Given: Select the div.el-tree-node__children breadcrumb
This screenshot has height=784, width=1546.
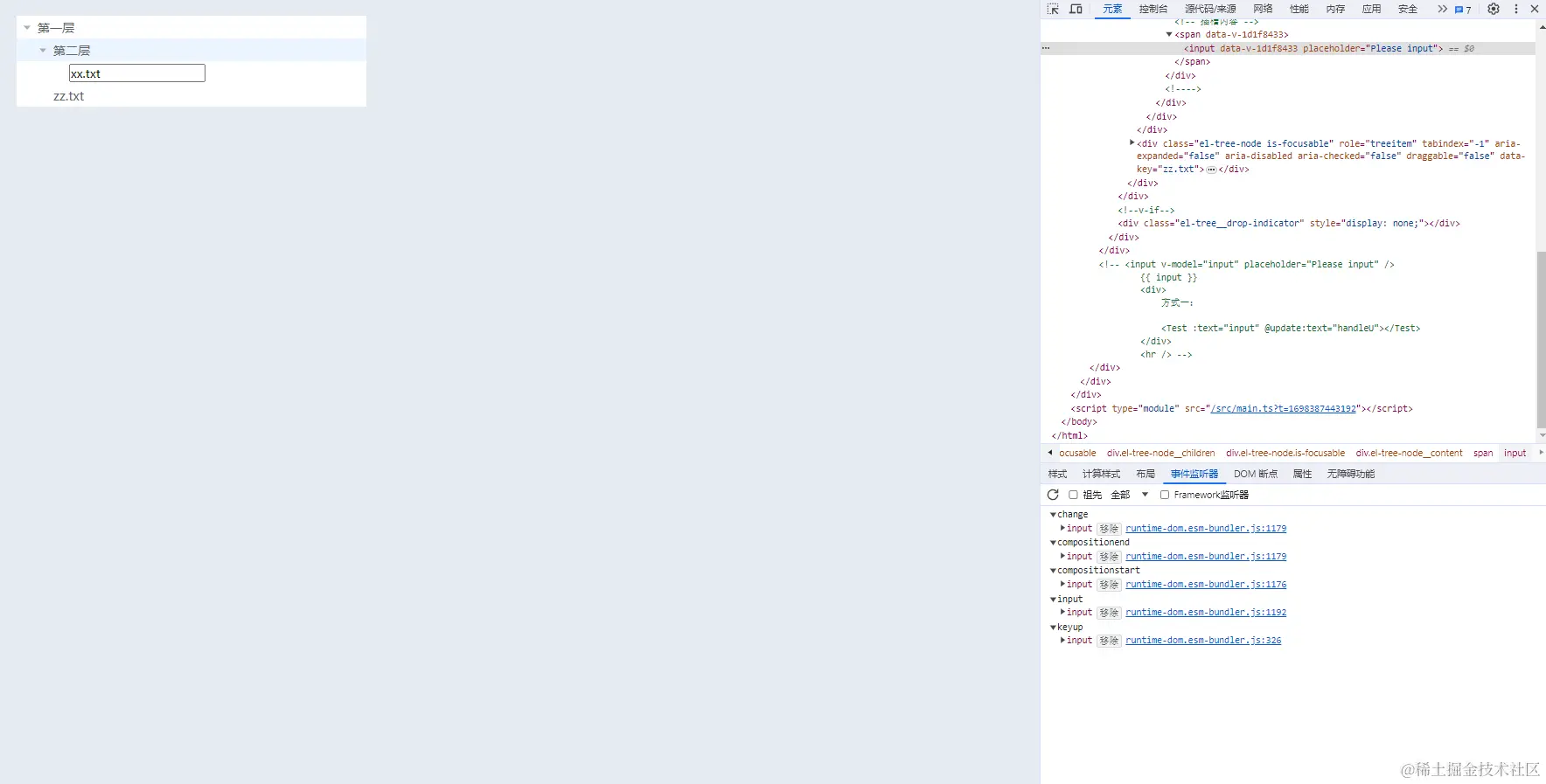Looking at the screenshot, I should tap(1160, 453).
